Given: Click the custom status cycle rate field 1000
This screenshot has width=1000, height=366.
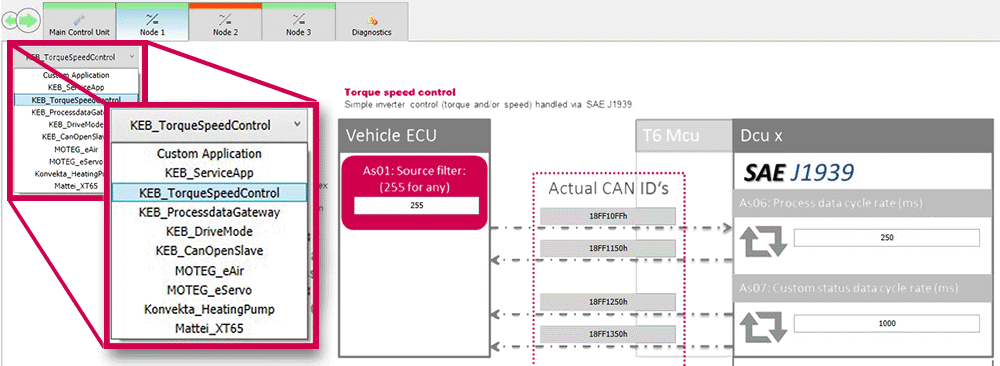Looking at the screenshot, I should click(887, 323).
